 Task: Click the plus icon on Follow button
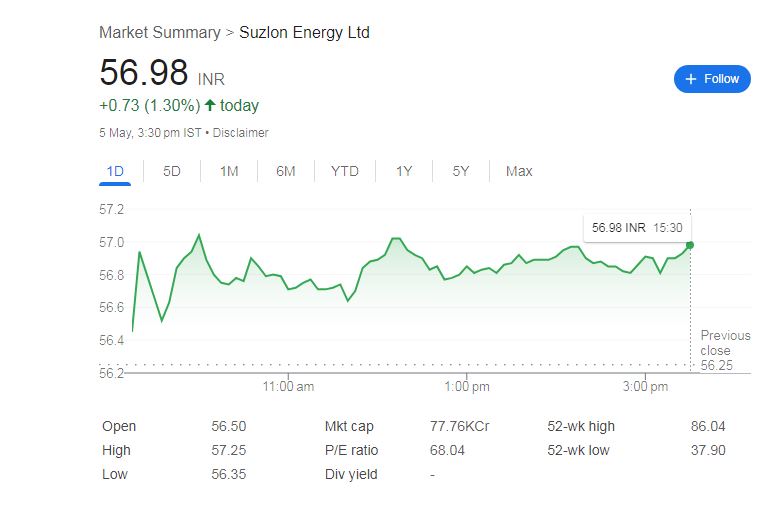690,79
